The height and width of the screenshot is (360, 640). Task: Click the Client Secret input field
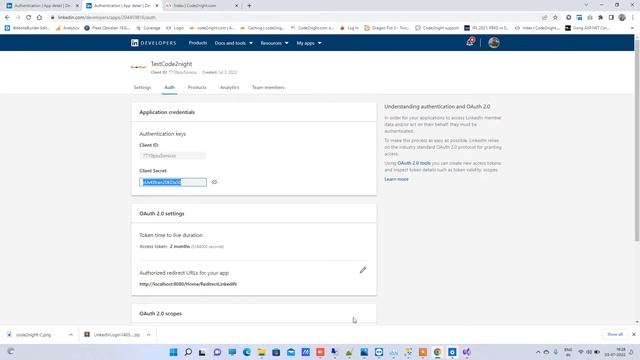(x=173, y=182)
